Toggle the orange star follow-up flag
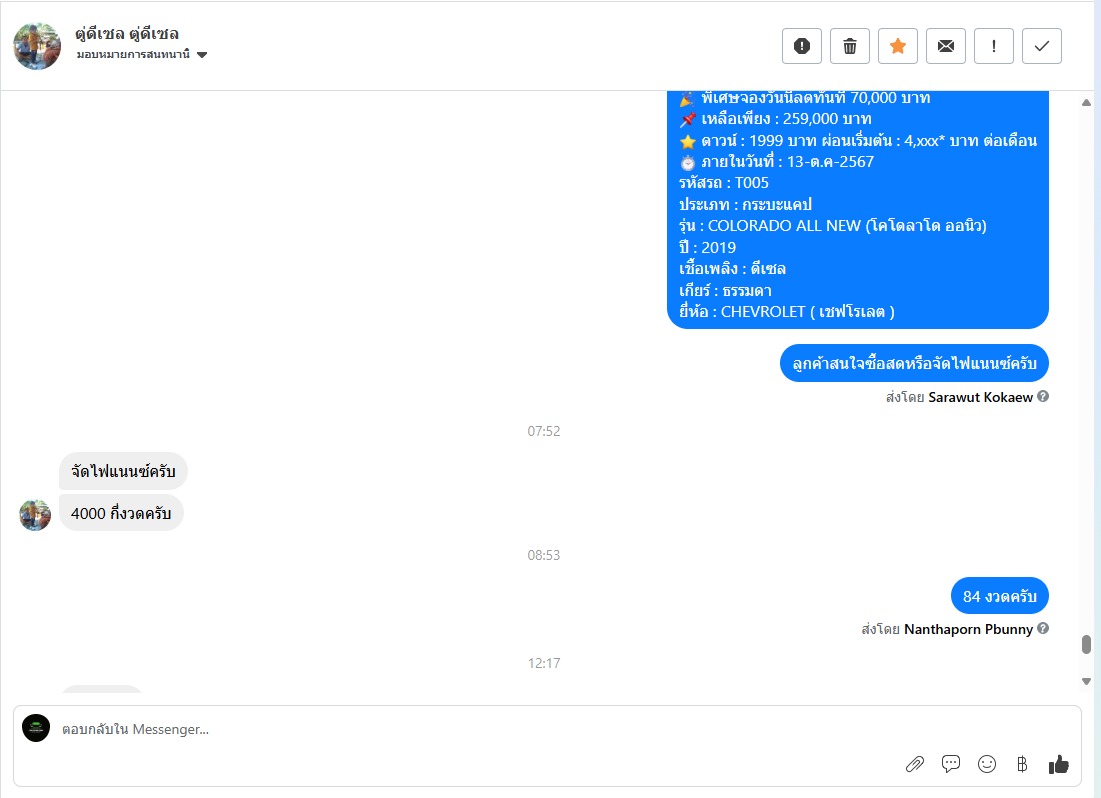The width and height of the screenshot is (1101, 798). click(x=898, y=46)
